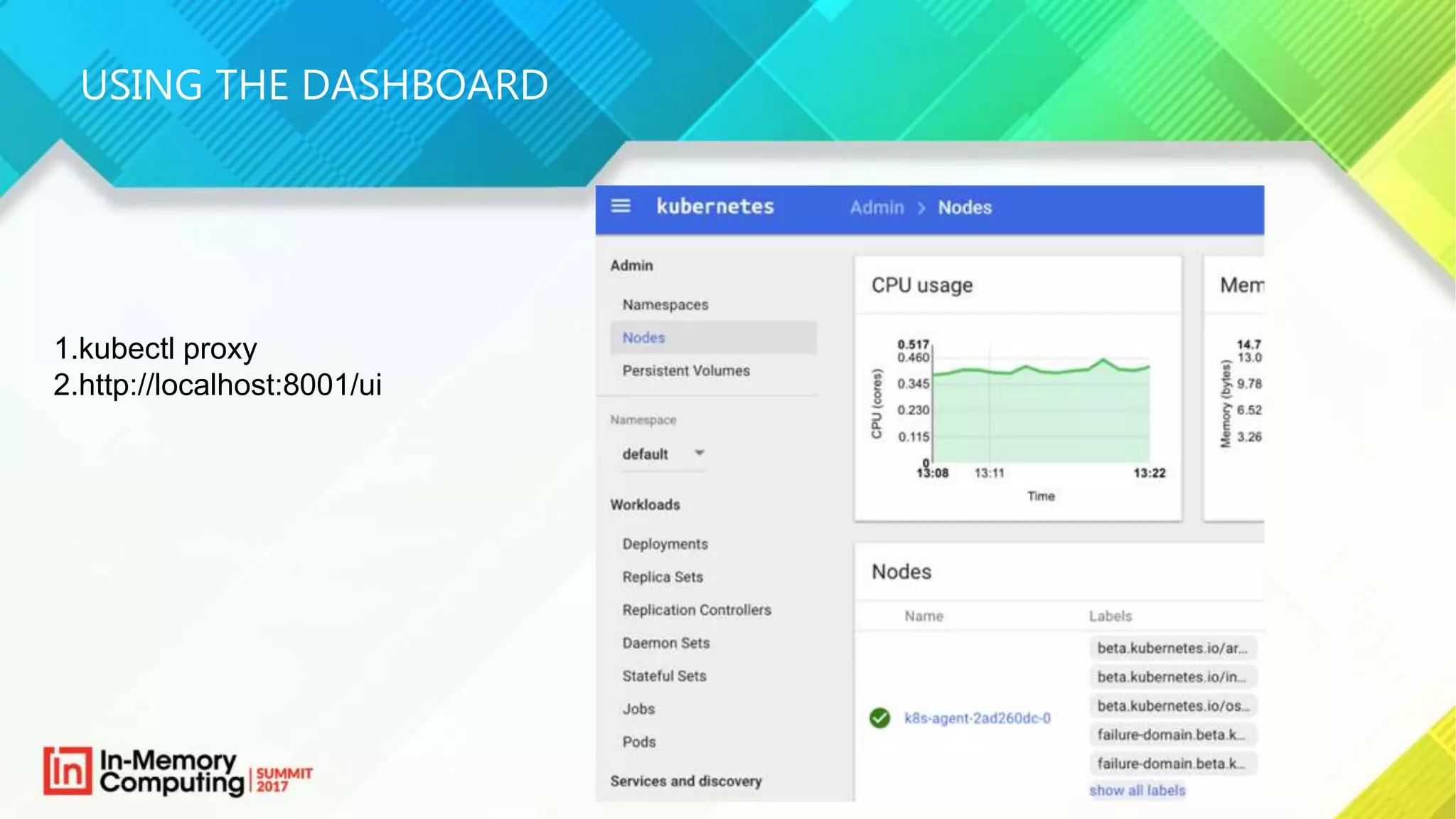Expand the default namespace dropdown

(663, 454)
